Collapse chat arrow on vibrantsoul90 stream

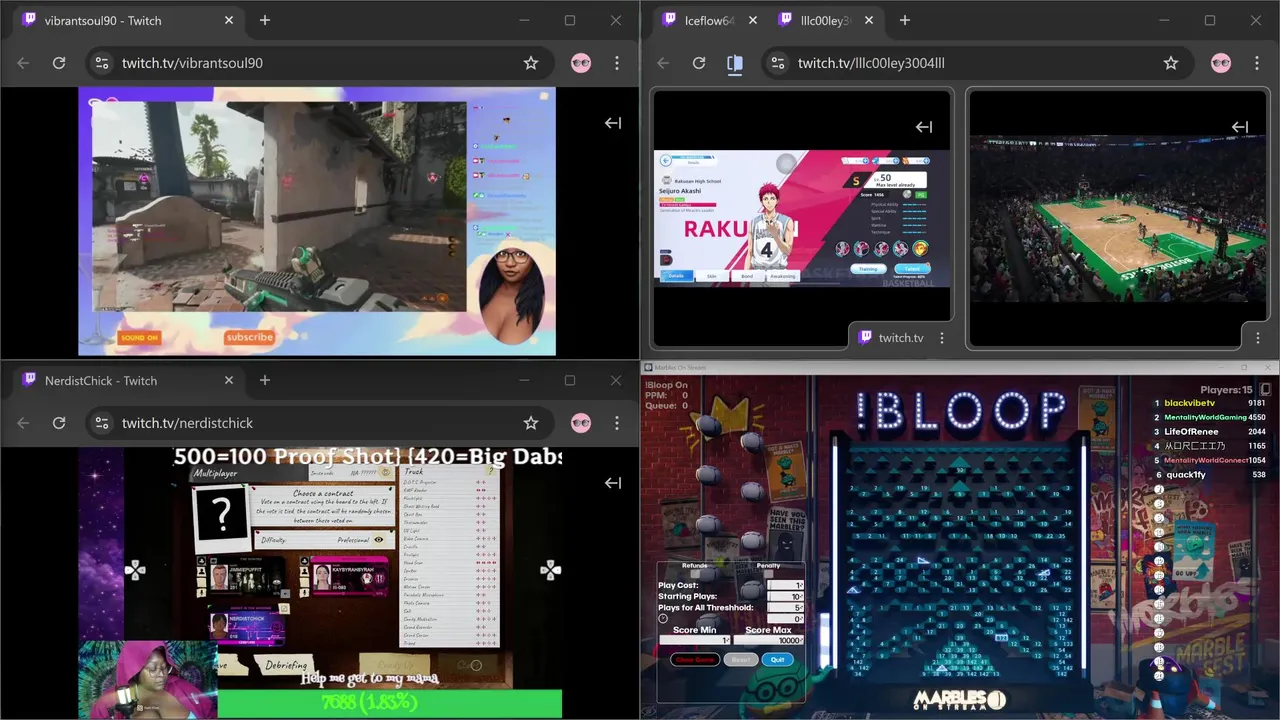(x=613, y=123)
